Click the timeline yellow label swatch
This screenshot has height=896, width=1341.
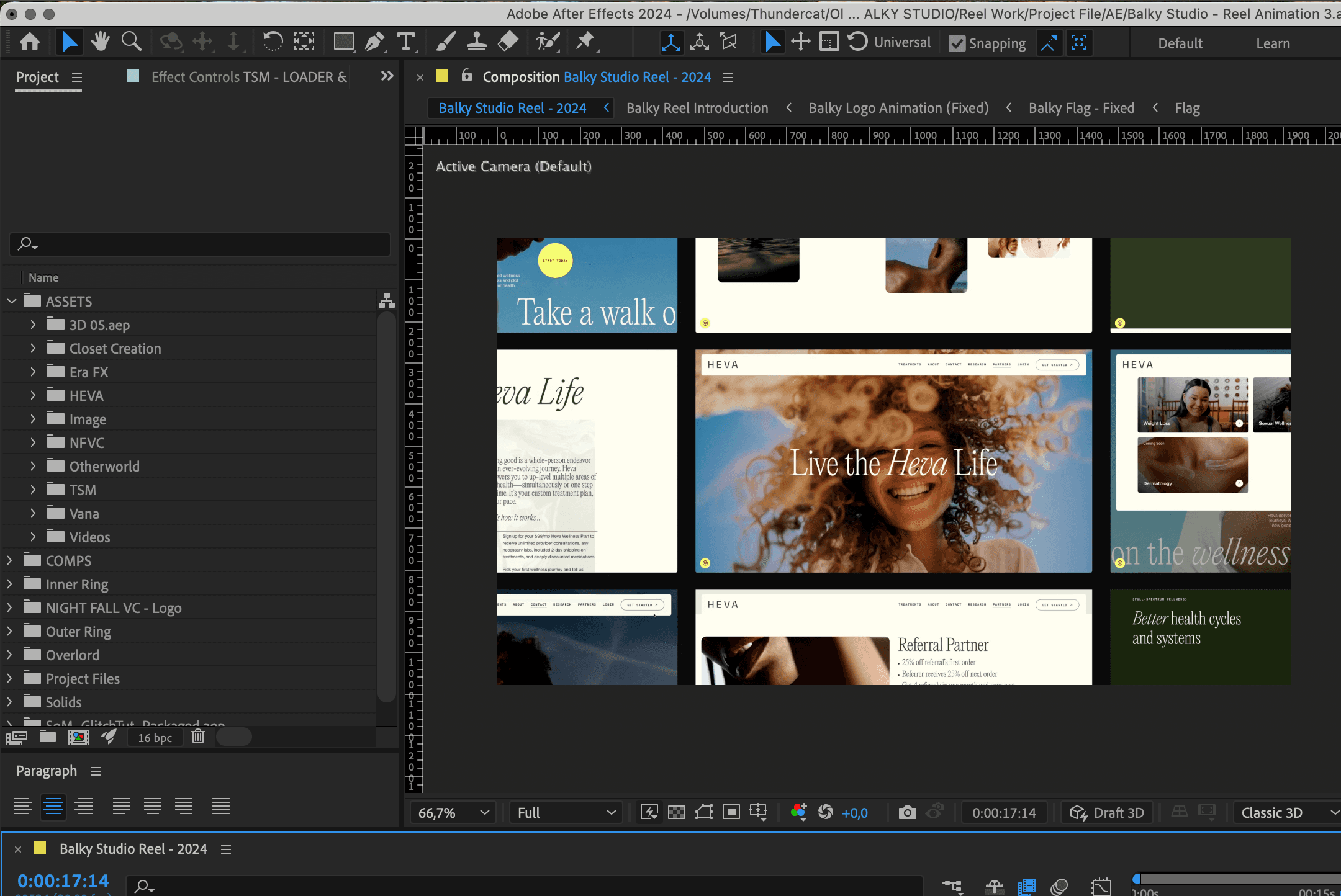coord(40,848)
